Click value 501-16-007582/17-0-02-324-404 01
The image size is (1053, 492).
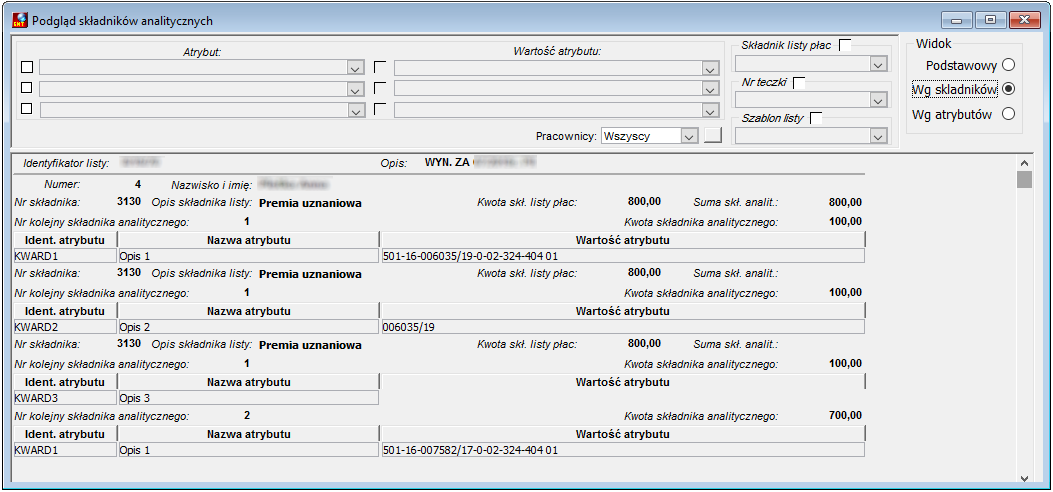[x=622, y=450]
